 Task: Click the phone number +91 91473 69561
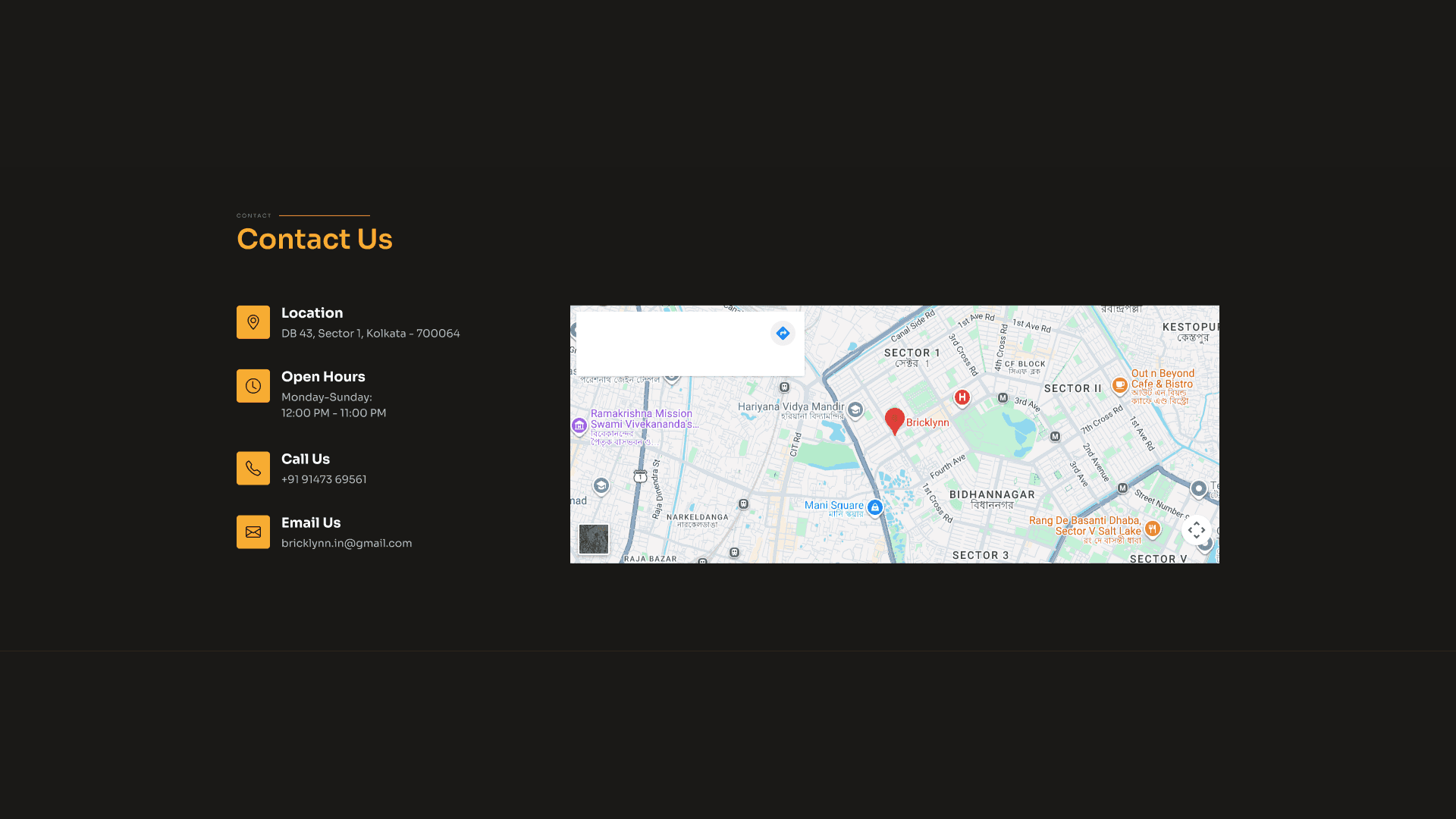[324, 479]
